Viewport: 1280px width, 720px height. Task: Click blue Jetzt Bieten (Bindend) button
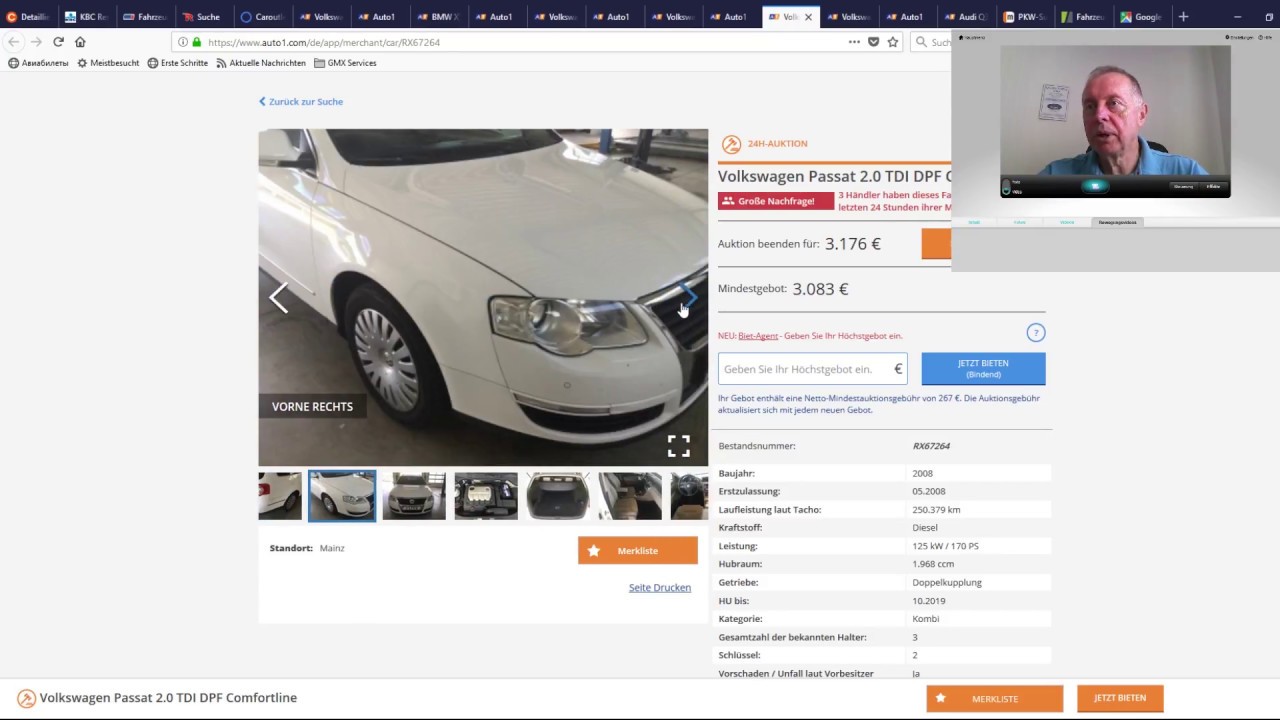(x=983, y=369)
